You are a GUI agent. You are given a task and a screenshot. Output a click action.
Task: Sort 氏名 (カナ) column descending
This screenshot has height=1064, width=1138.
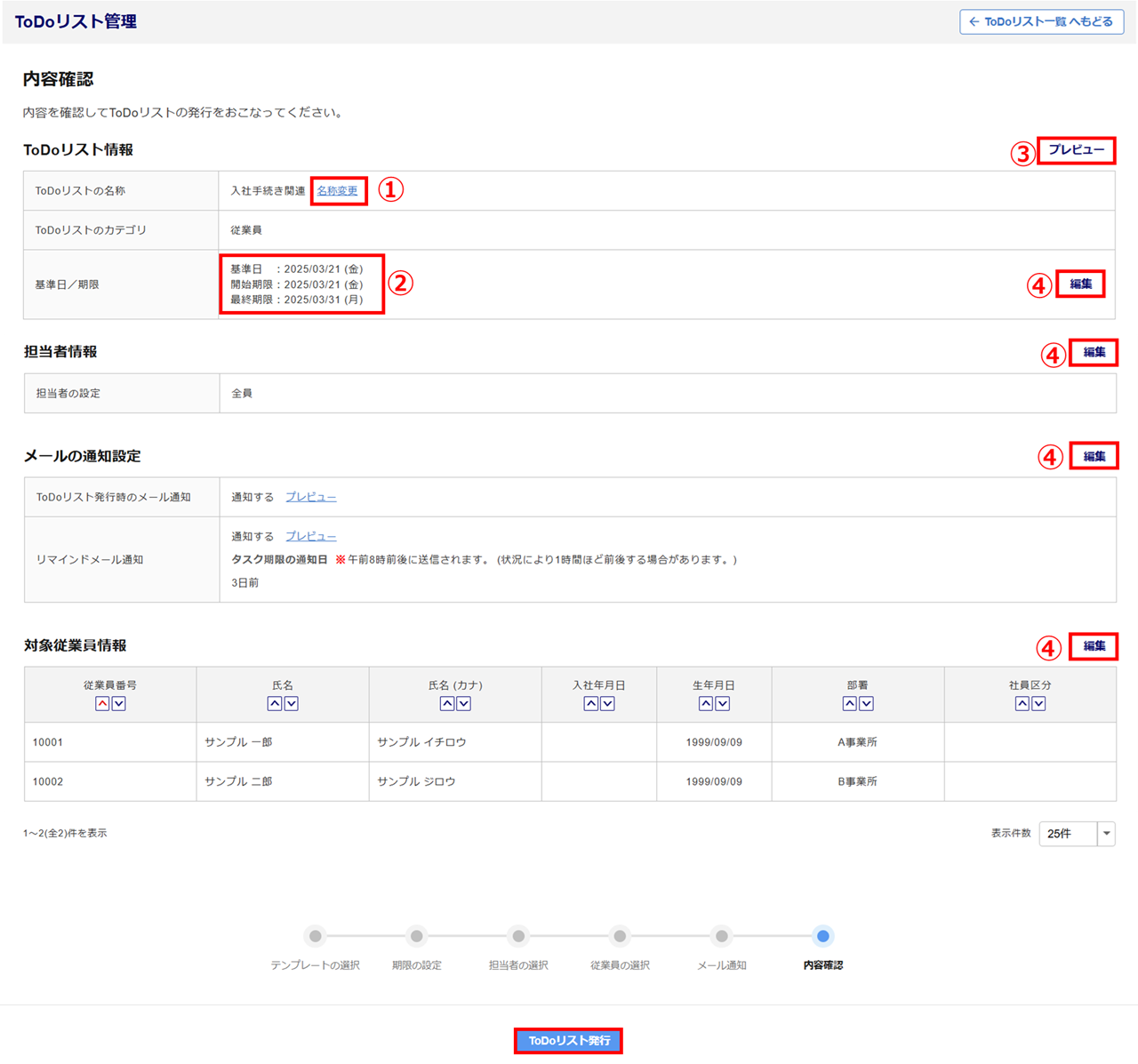click(464, 703)
